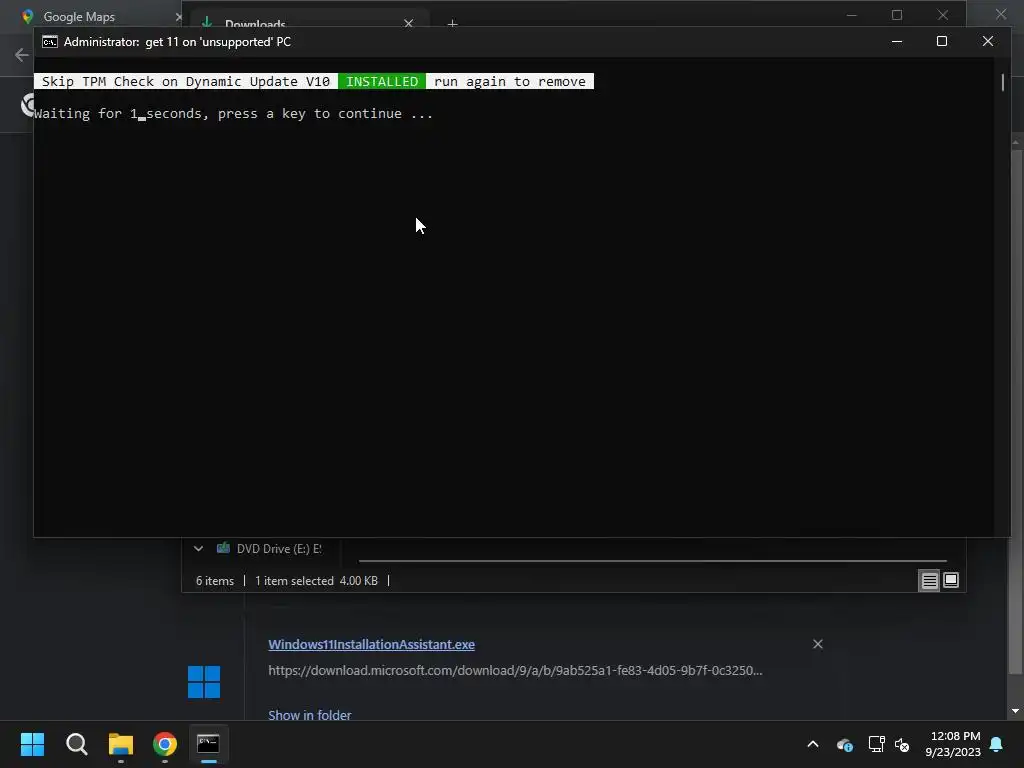Open File Explorer from taskbar
Image resolution: width=1024 pixels, height=768 pixels.
[x=121, y=744]
